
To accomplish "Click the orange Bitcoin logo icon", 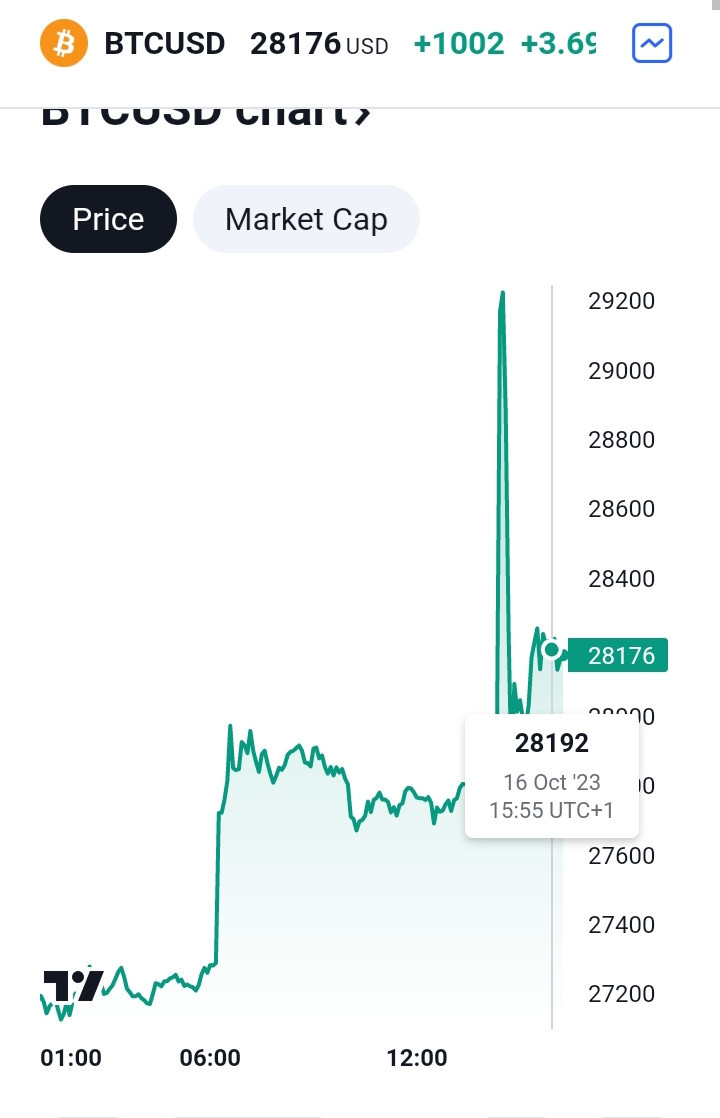I will (x=64, y=43).
